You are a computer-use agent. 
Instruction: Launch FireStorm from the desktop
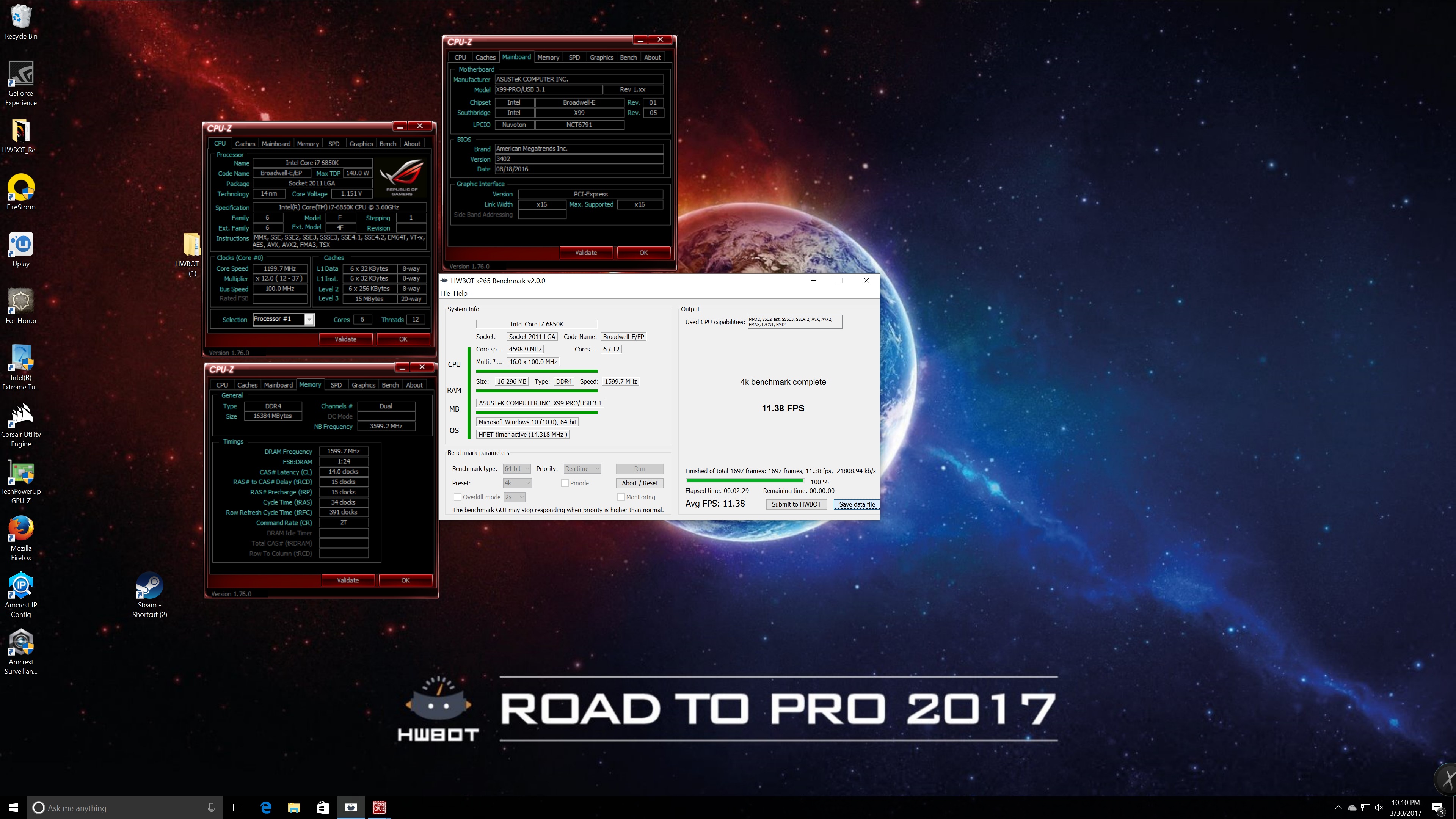21,192
